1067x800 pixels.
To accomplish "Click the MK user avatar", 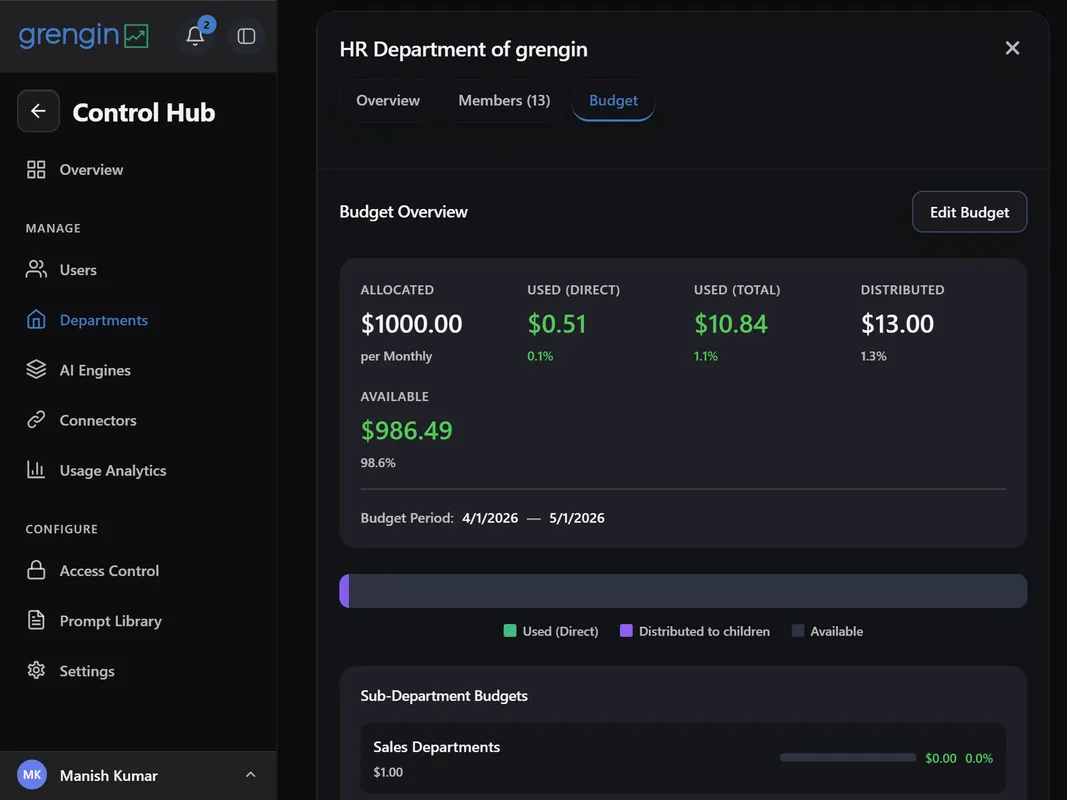I will pos(32,775).
